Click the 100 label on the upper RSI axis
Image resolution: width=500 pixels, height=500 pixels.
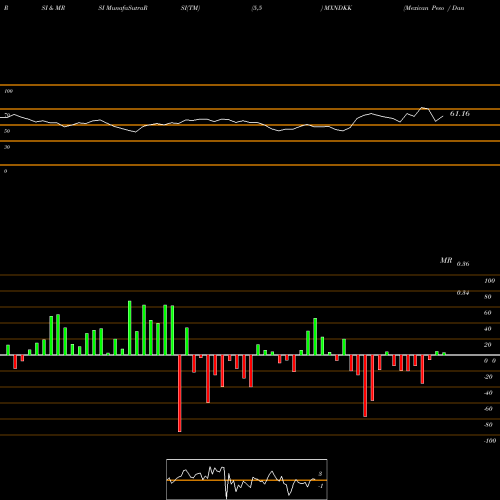[x=8, y=91]
